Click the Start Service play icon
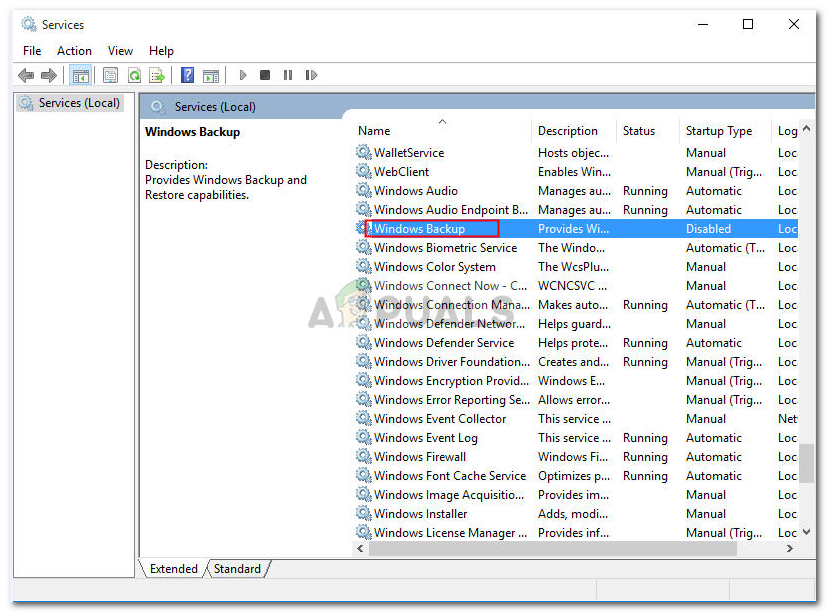 [243, 75]
